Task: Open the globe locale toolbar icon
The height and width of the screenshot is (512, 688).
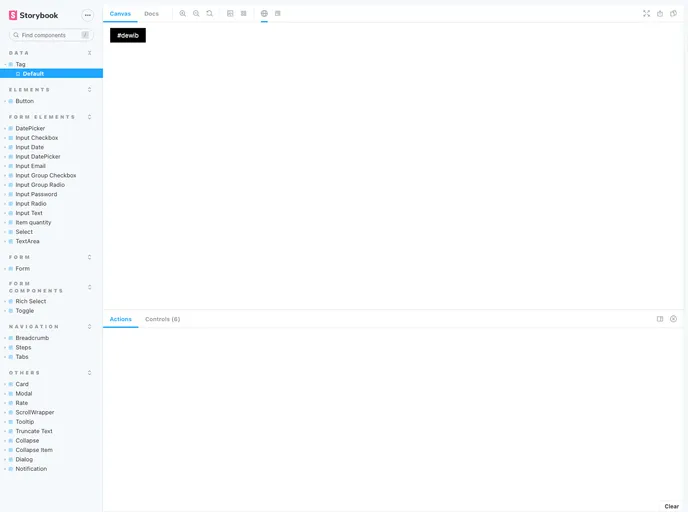Action: tap(264, 14)
